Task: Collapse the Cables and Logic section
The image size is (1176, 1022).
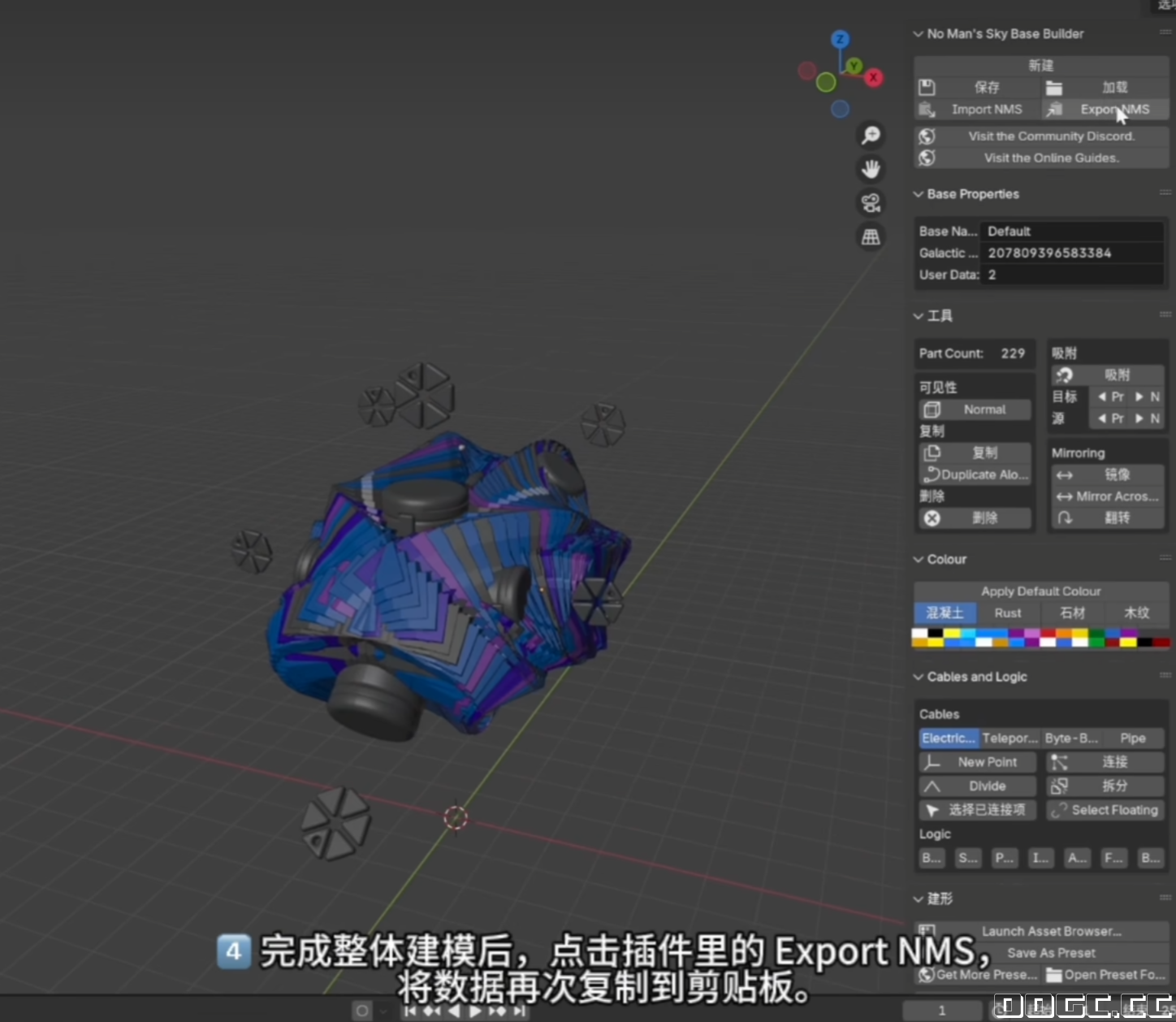Action: tap(919, 678)
